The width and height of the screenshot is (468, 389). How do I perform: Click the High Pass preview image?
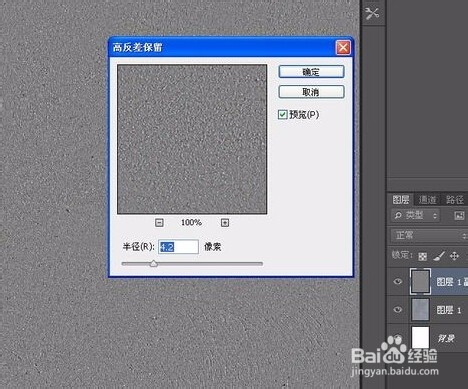point(192,139)
